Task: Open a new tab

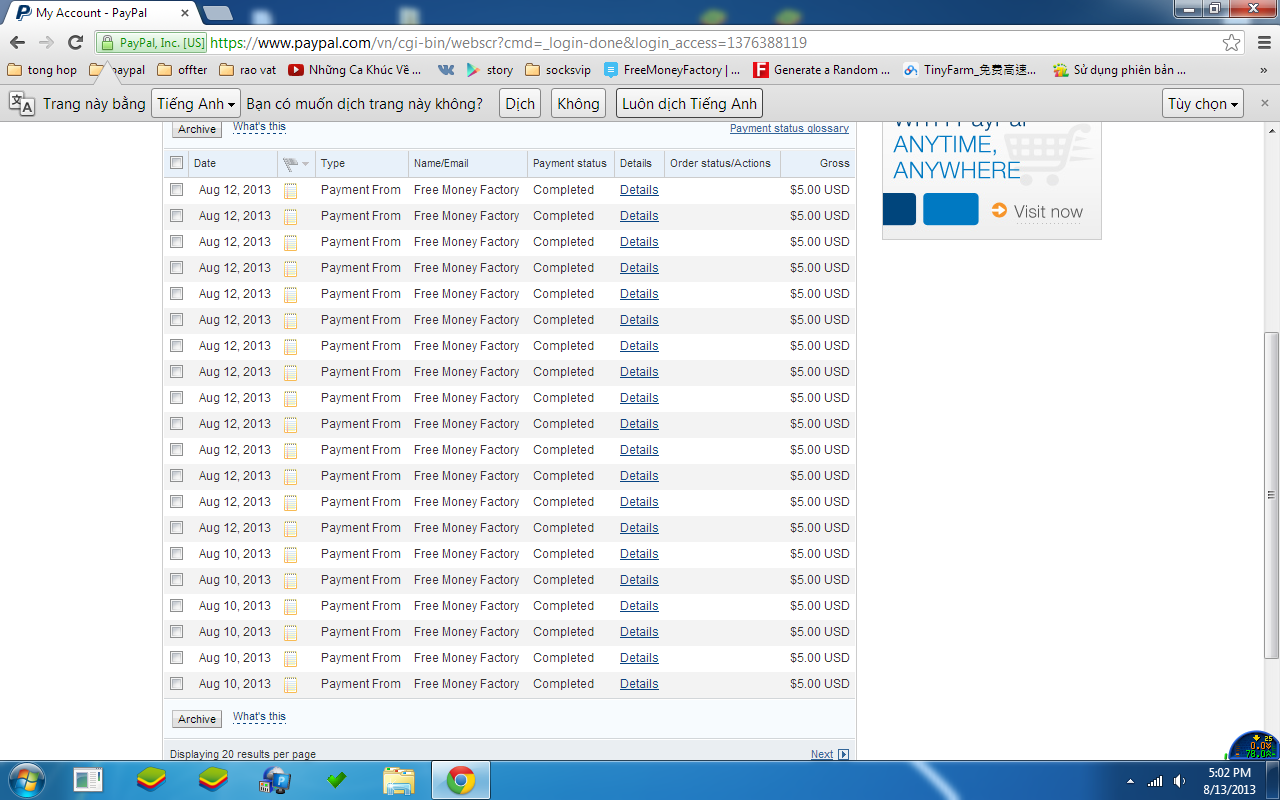Action: pos(217,13)
